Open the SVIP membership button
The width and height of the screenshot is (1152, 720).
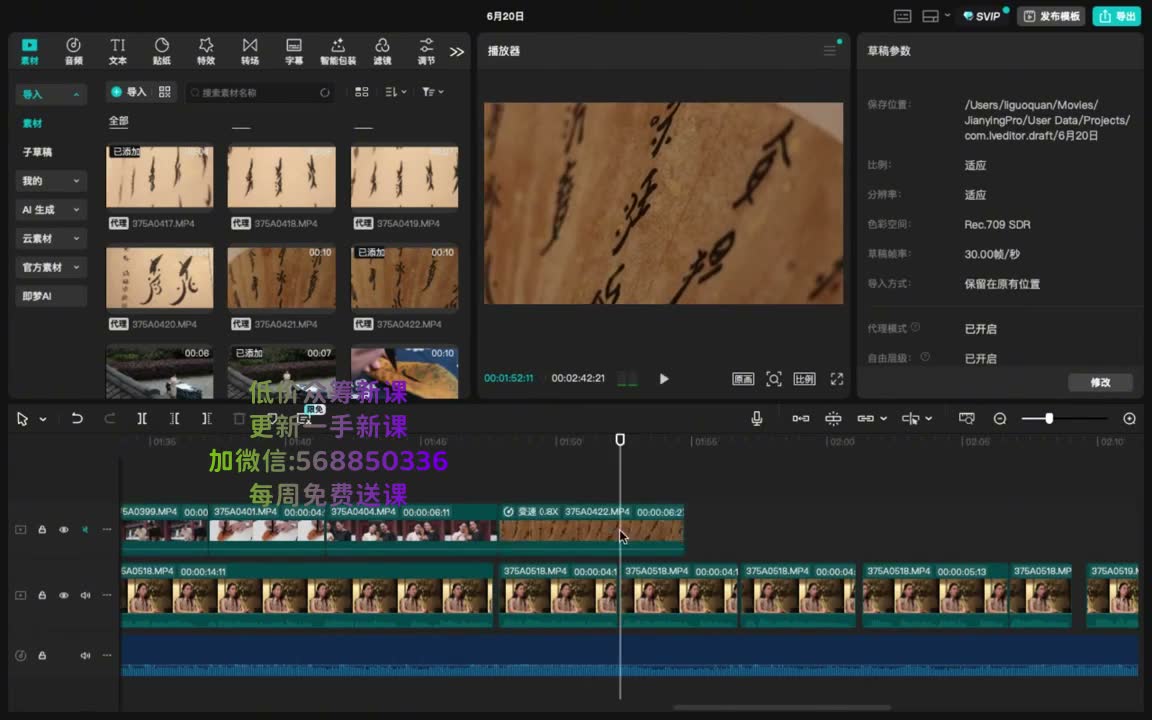point(982,16)
